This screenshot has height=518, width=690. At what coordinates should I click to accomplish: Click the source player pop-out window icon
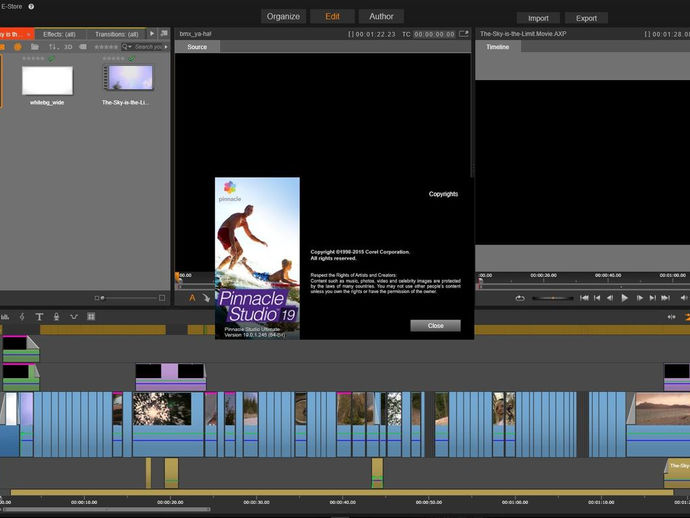(x=463, y=34)
